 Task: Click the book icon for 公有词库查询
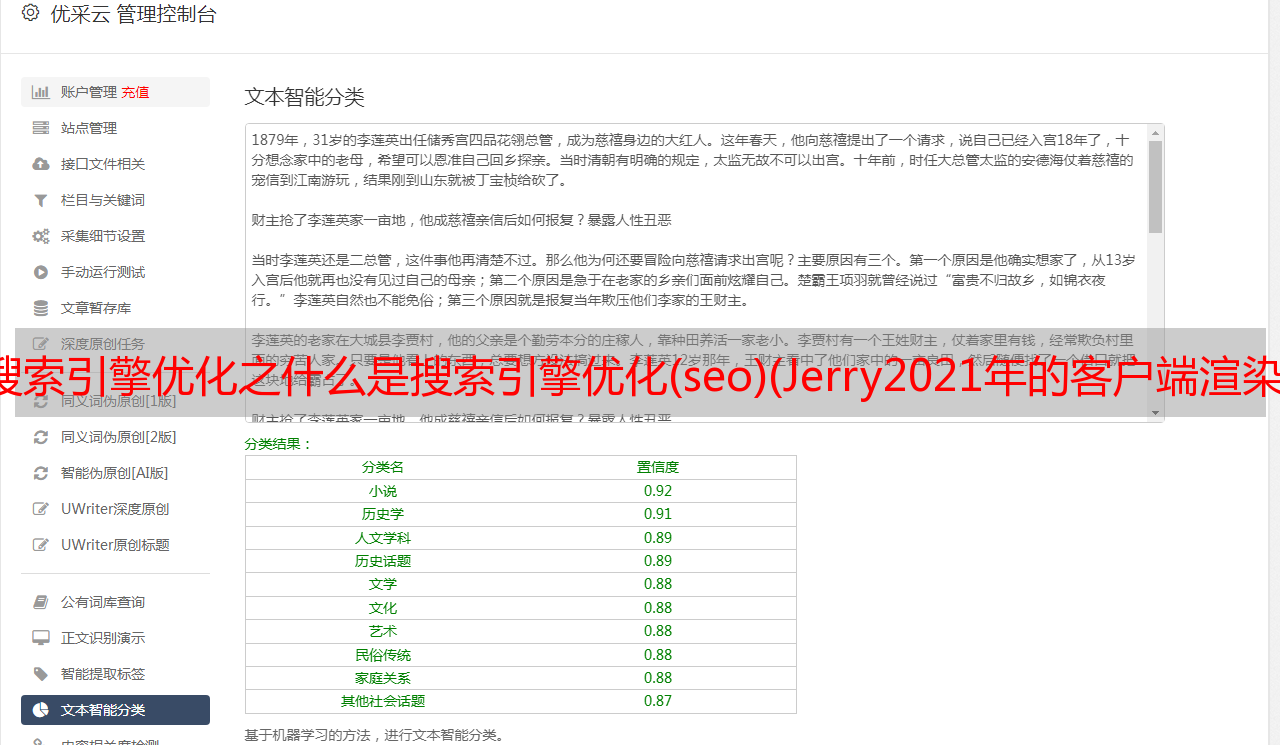(41, 602)
